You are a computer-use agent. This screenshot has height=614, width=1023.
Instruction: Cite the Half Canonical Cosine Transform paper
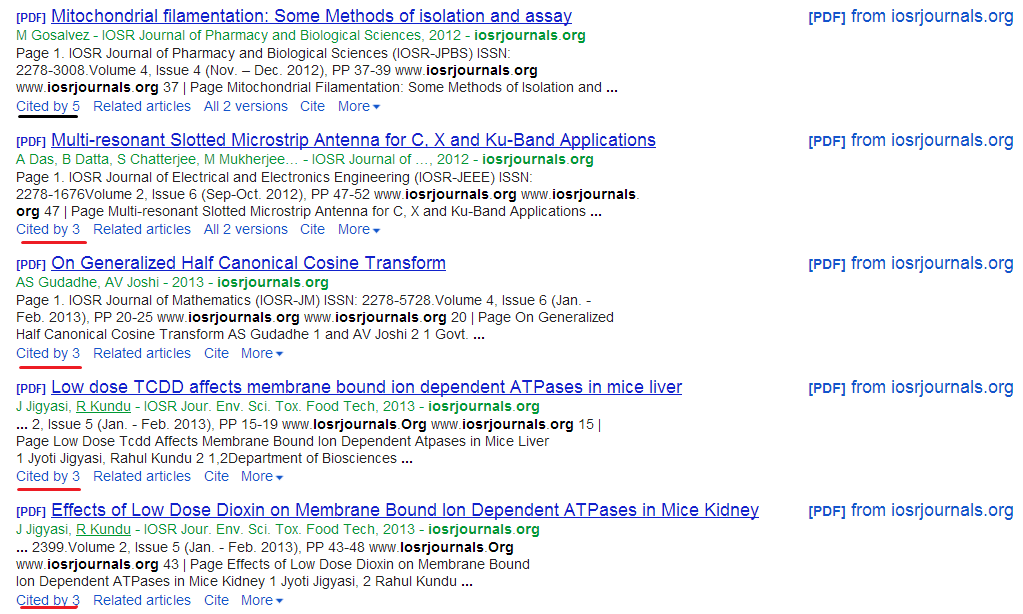[x=216, y=353]
